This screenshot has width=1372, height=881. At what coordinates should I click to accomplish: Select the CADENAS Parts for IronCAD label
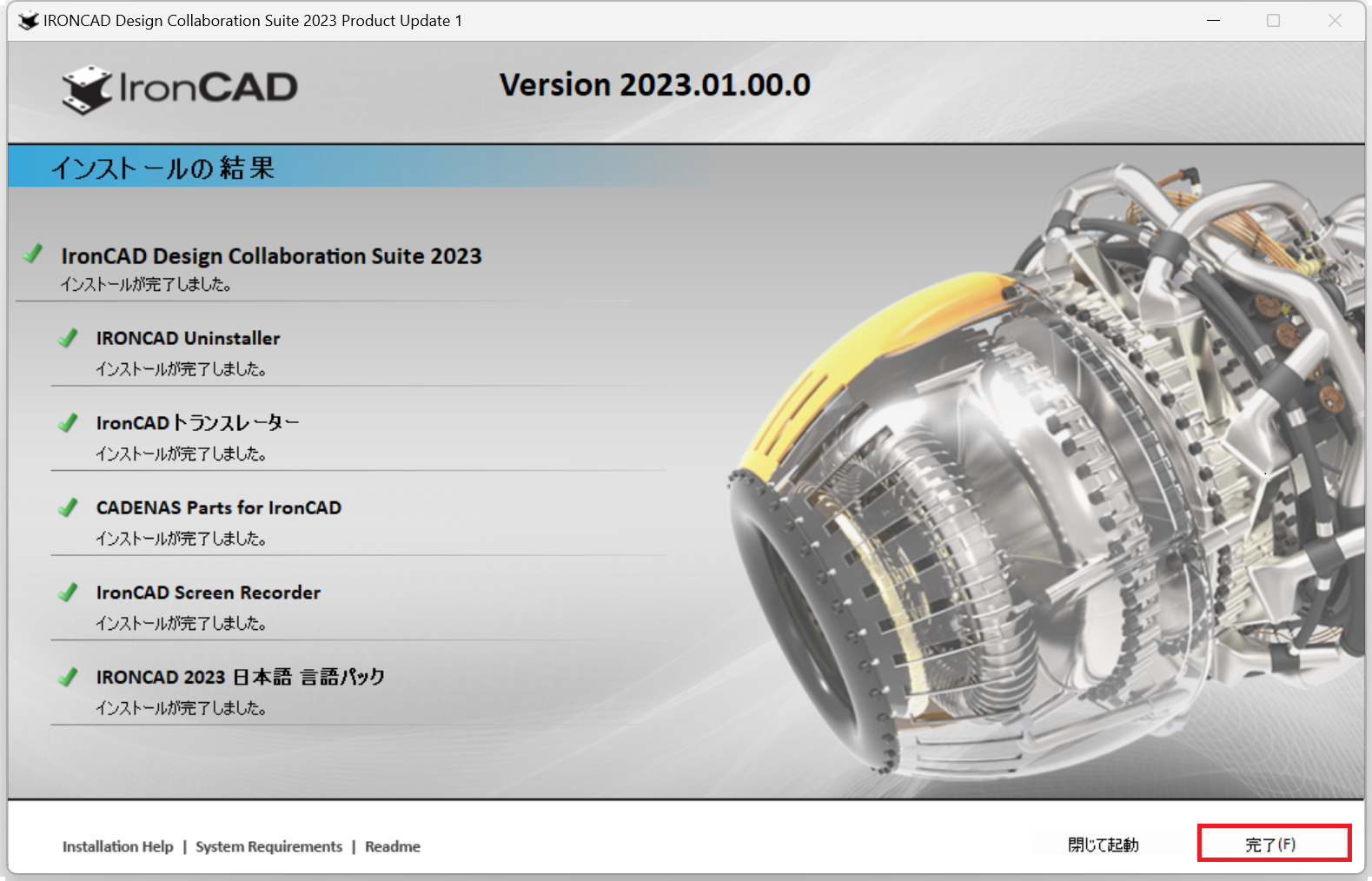tap(218, 507)
